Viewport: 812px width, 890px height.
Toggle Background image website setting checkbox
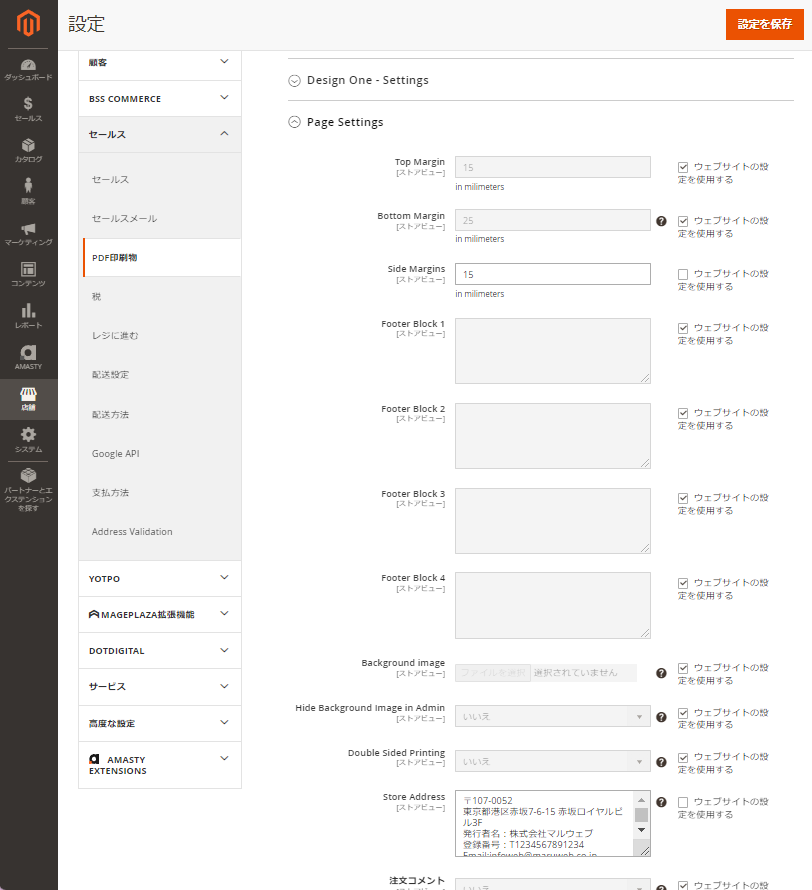(683, 668)
